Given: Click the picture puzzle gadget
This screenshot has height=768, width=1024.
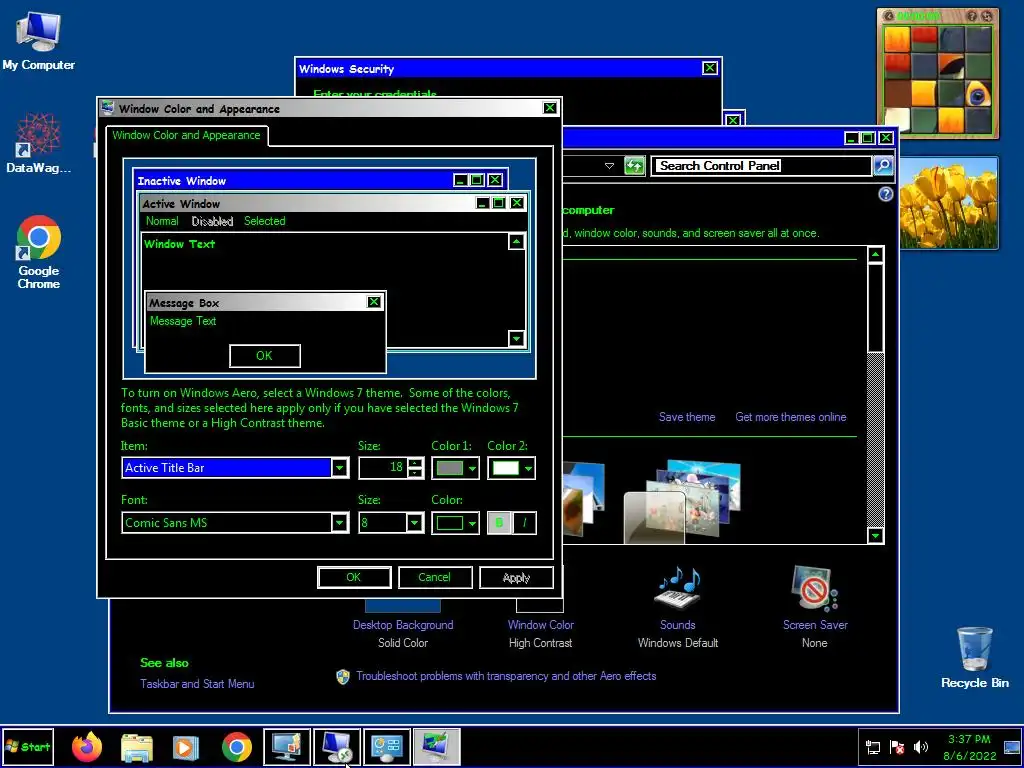Looking at the screenshot, I should [938, 74].
